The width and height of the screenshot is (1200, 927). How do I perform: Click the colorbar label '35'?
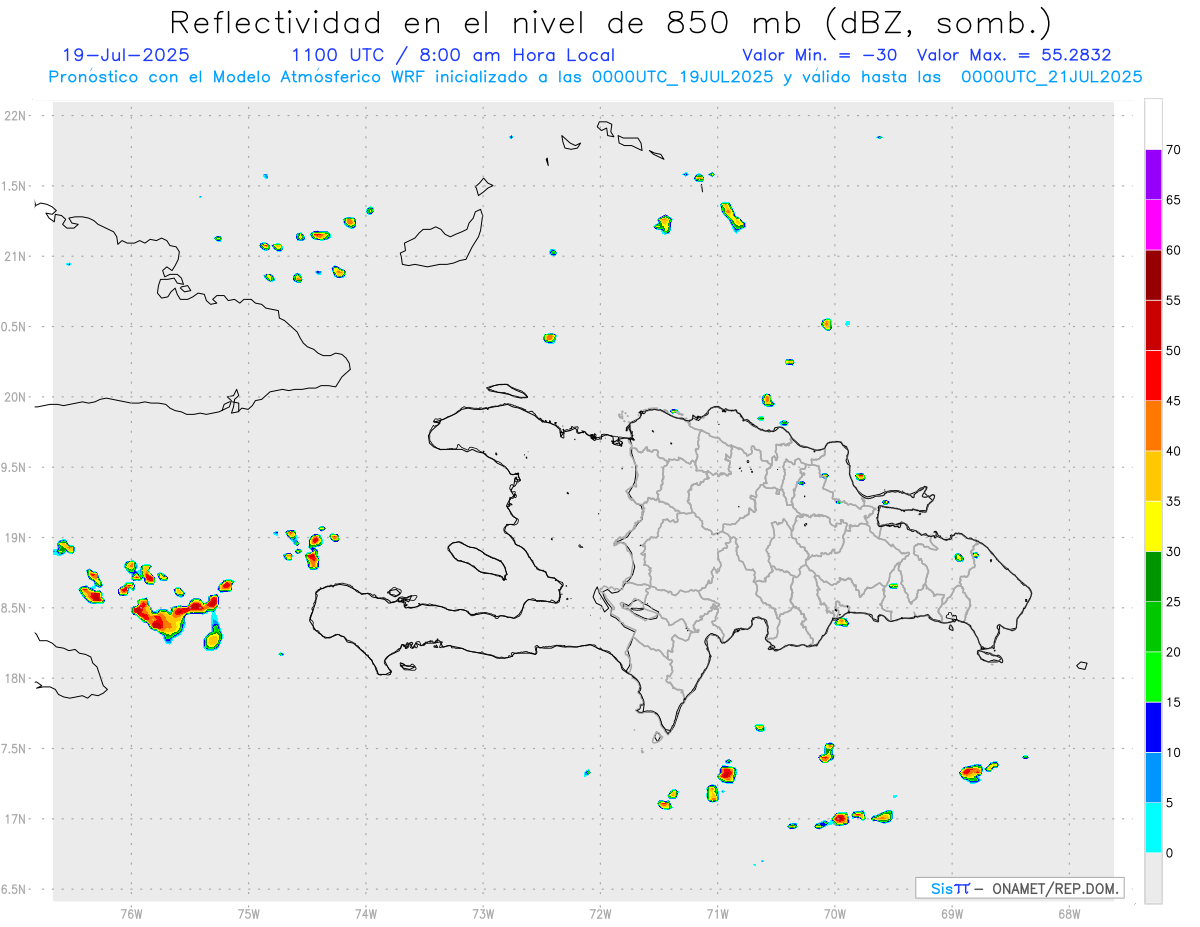pos(1173,501)
